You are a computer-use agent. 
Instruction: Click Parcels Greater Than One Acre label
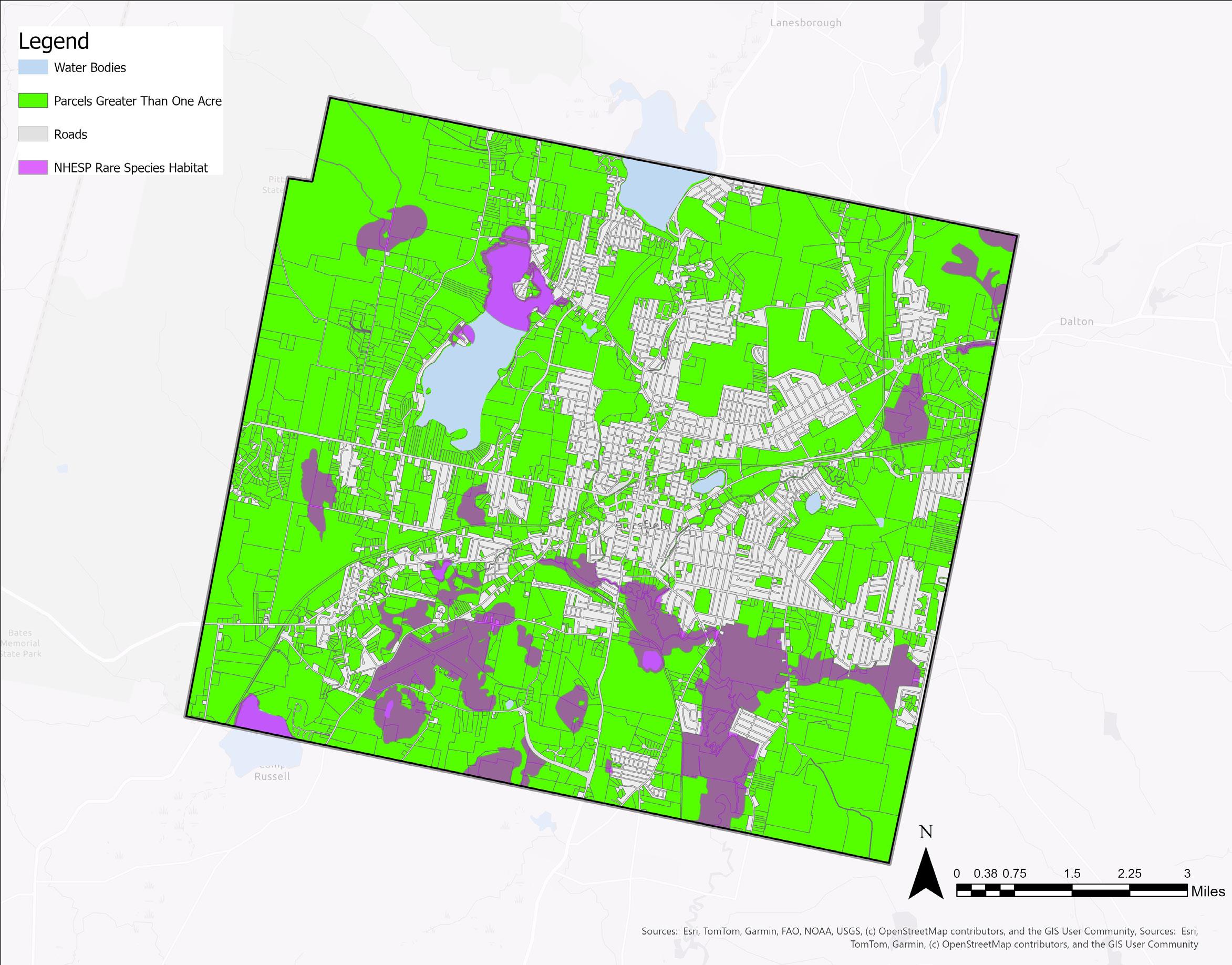(138, 101)
